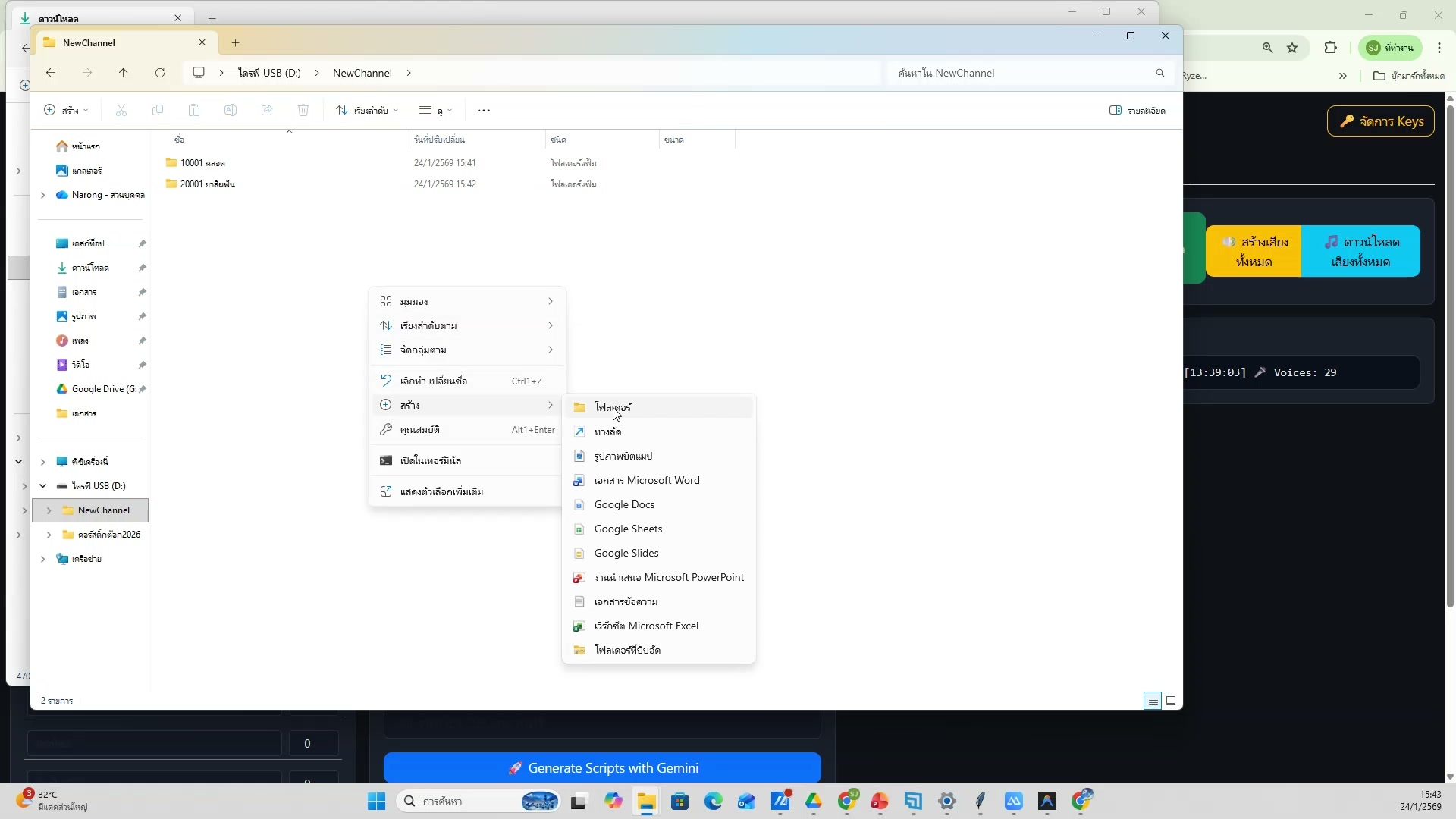Screen dimensions: 1456x819
Task: Click the Windows Start button
Action: click(x=376, y=802)
